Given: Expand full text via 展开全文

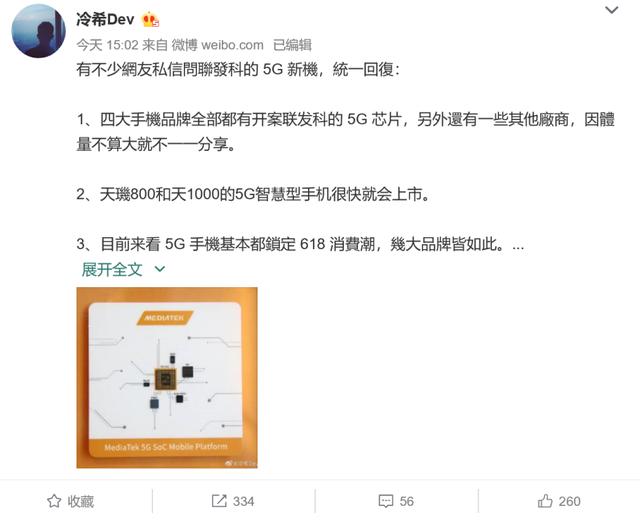Looking at the screenshot, I should (x=111, y=269).
